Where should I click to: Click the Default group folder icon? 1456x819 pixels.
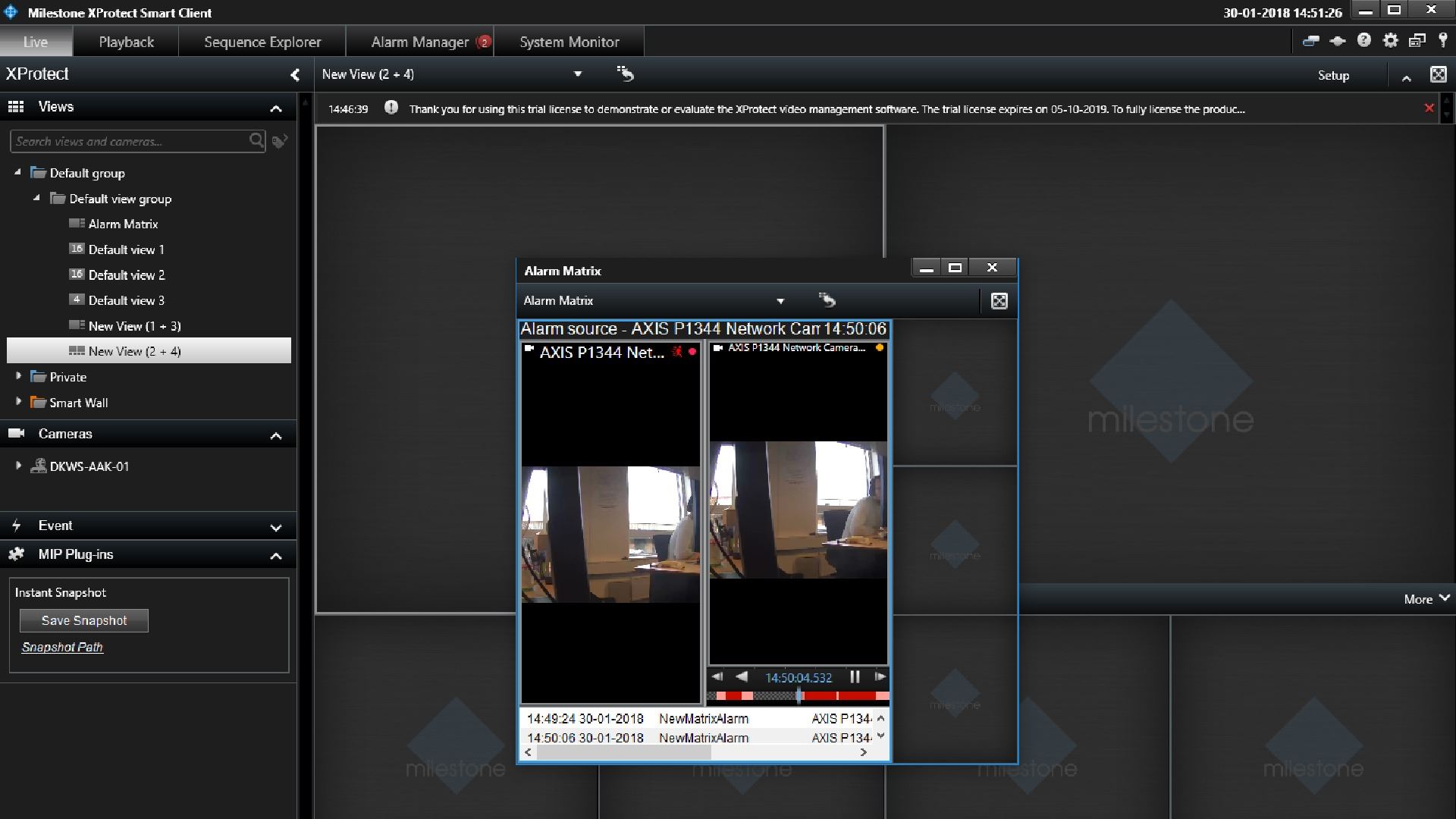point(39,172)
